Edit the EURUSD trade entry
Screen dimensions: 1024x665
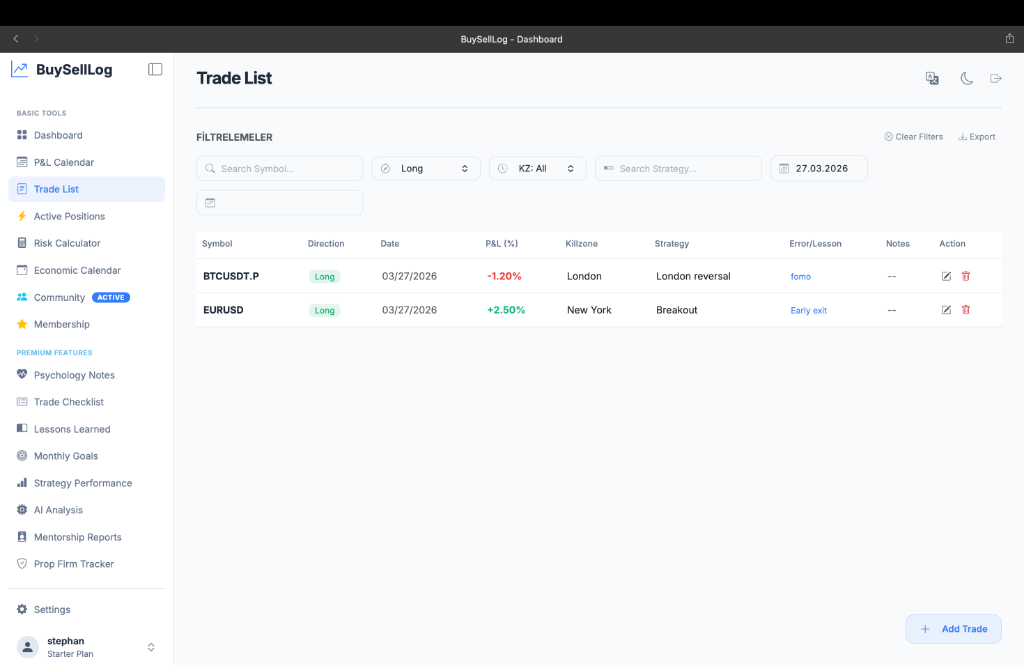pos(946,310)
